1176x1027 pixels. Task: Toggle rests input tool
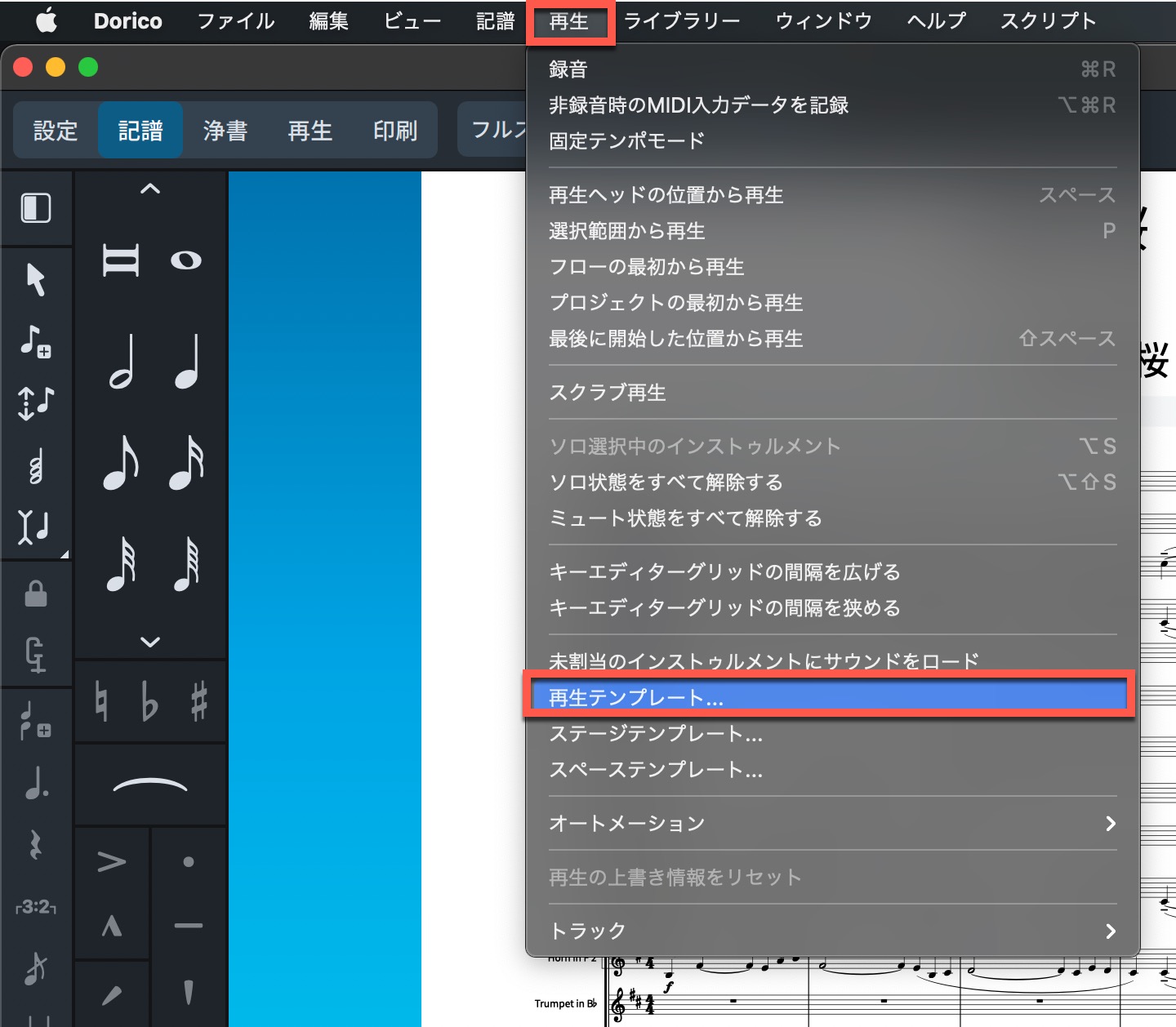(x=36, y=845)
